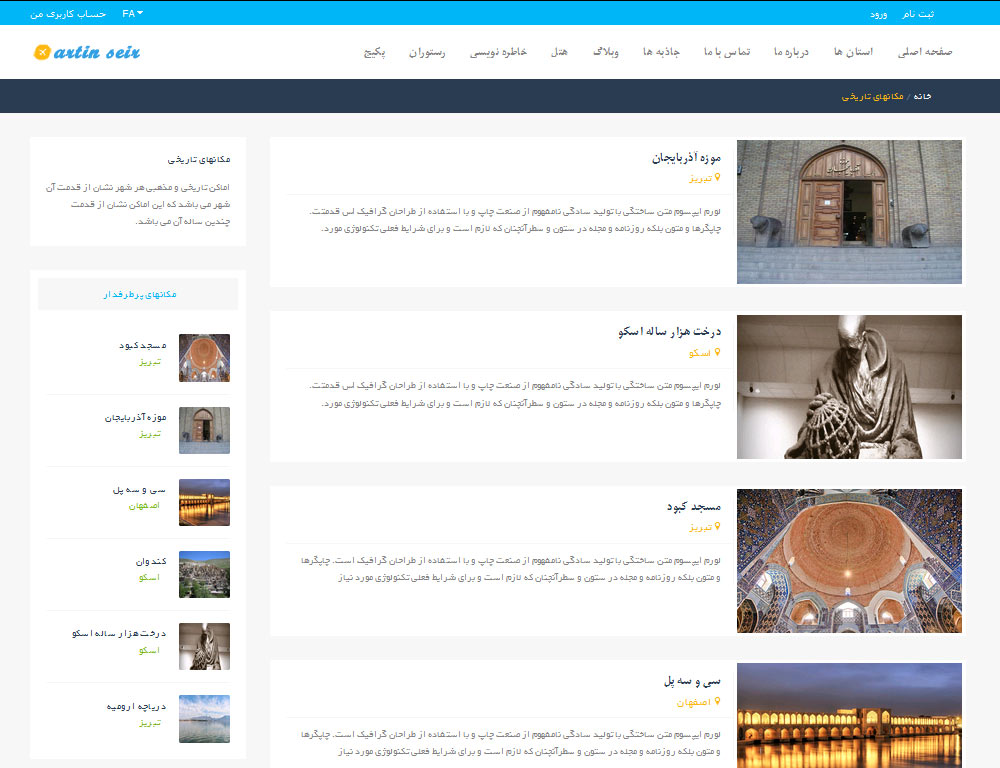The image size is (1000, 768).
Task: Click تبریز under sidebar مسجد کبود
Action: [150, 362]
